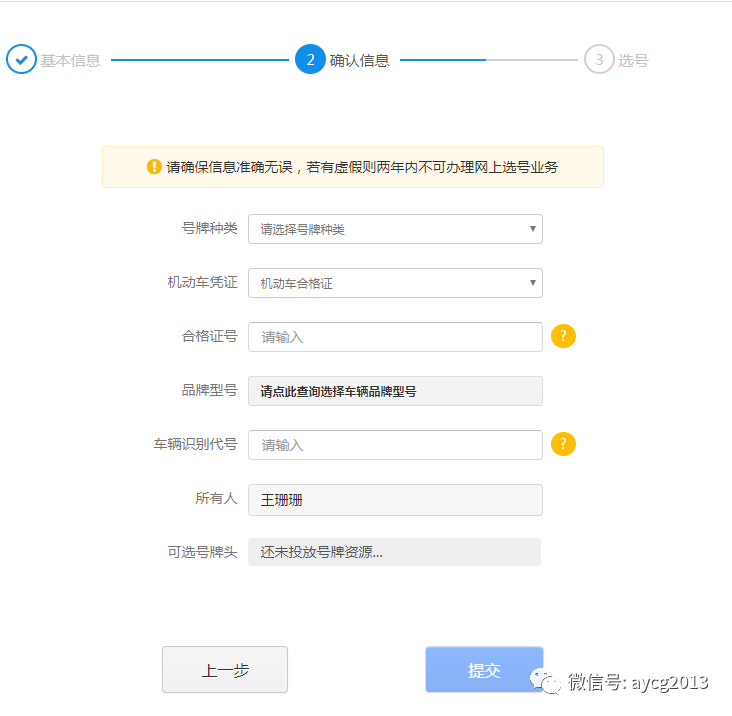Viewport: 732px width, 716px height.
Task: Select the 选号 step label
Action: tap(633, 60)
